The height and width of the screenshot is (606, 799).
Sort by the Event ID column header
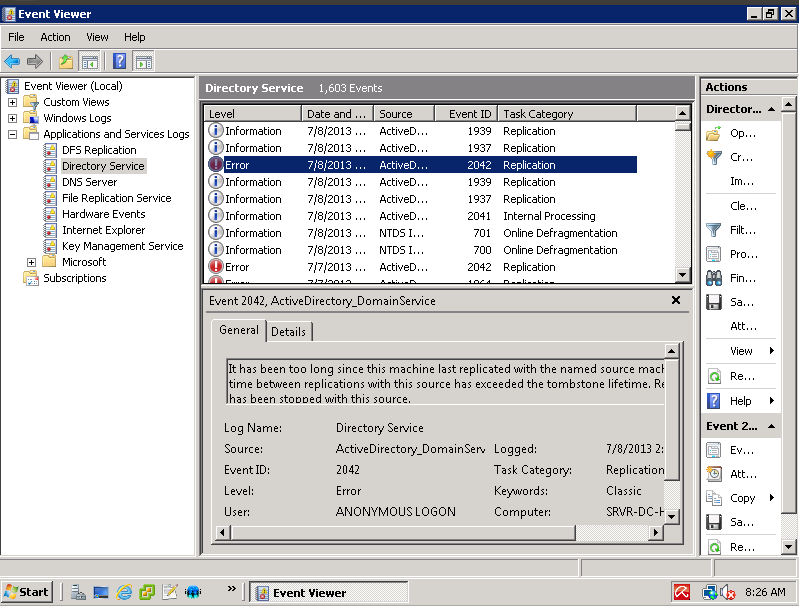[x=466, y=114]
